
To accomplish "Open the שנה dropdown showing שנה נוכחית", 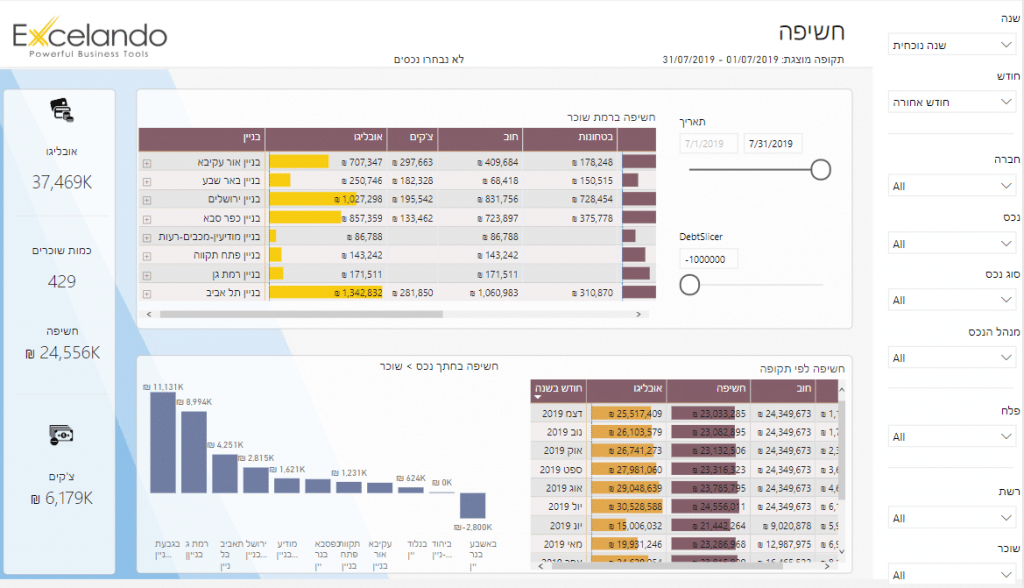I will (951, 44).
